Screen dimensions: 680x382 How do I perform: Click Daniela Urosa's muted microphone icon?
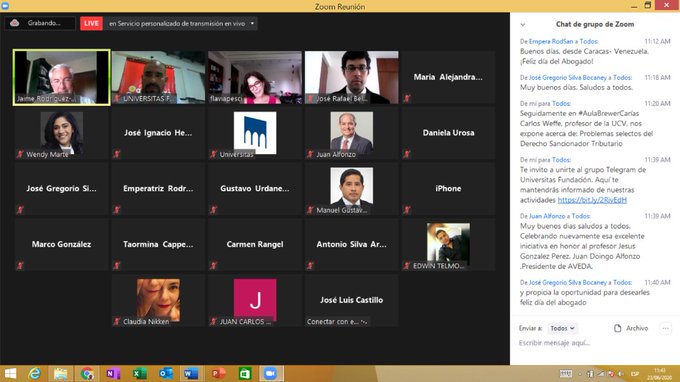407,154
